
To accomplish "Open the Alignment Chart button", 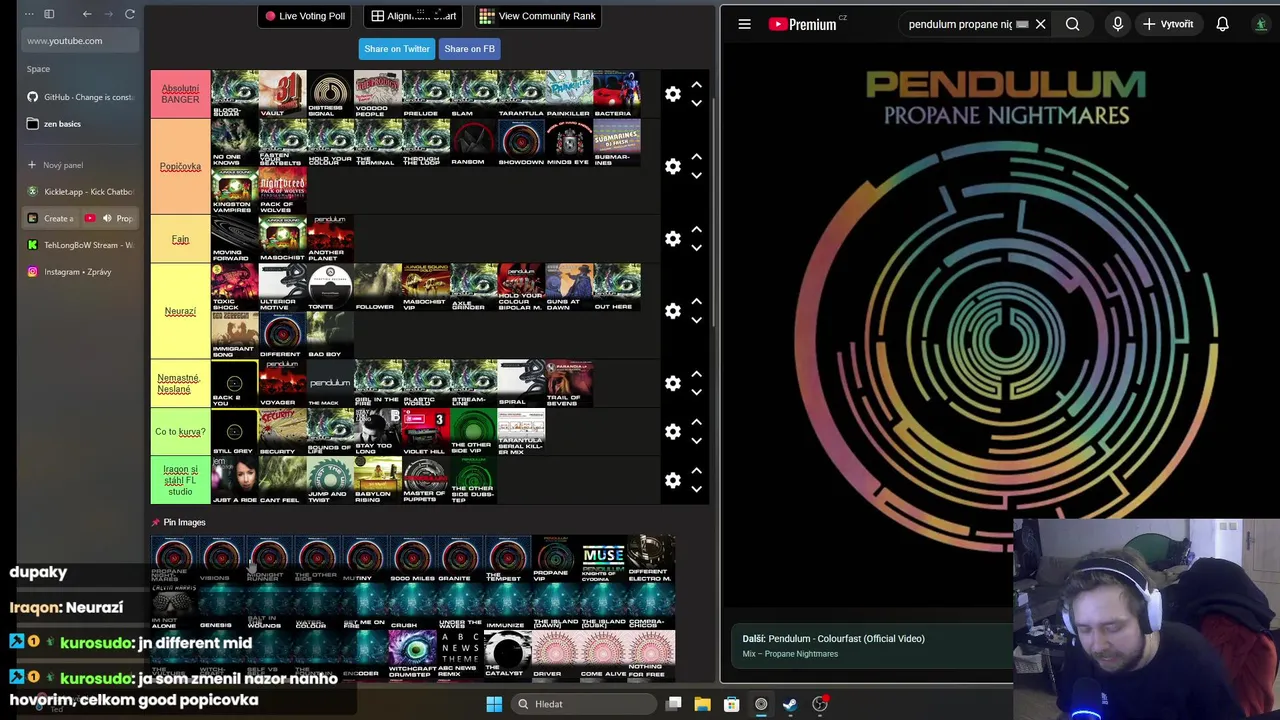I will tap(413, 16).
